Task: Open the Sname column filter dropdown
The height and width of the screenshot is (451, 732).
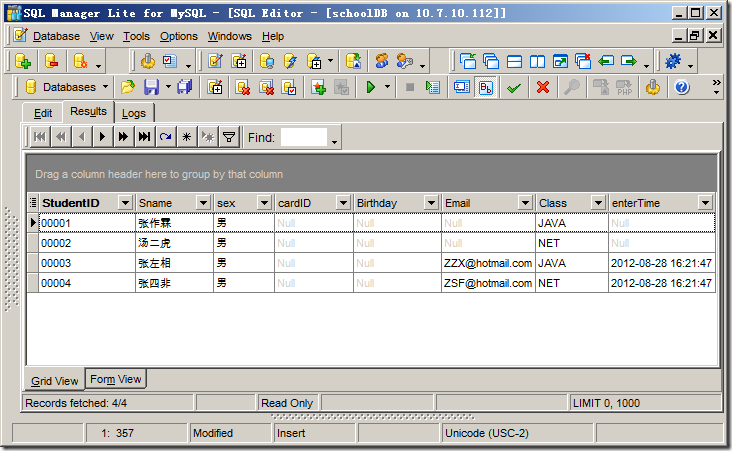Action: point(203,203)
